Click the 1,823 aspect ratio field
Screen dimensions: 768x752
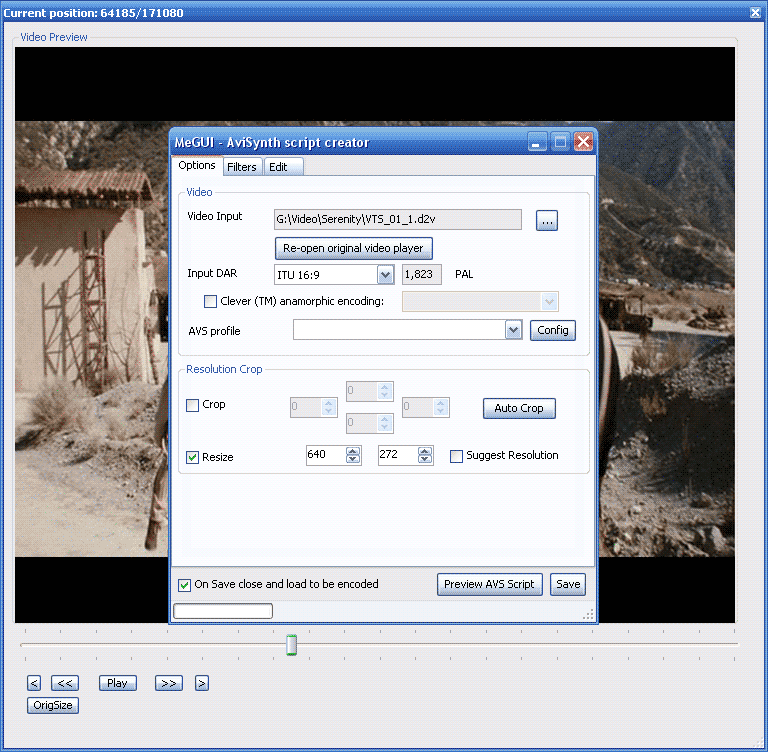[421, 274]
